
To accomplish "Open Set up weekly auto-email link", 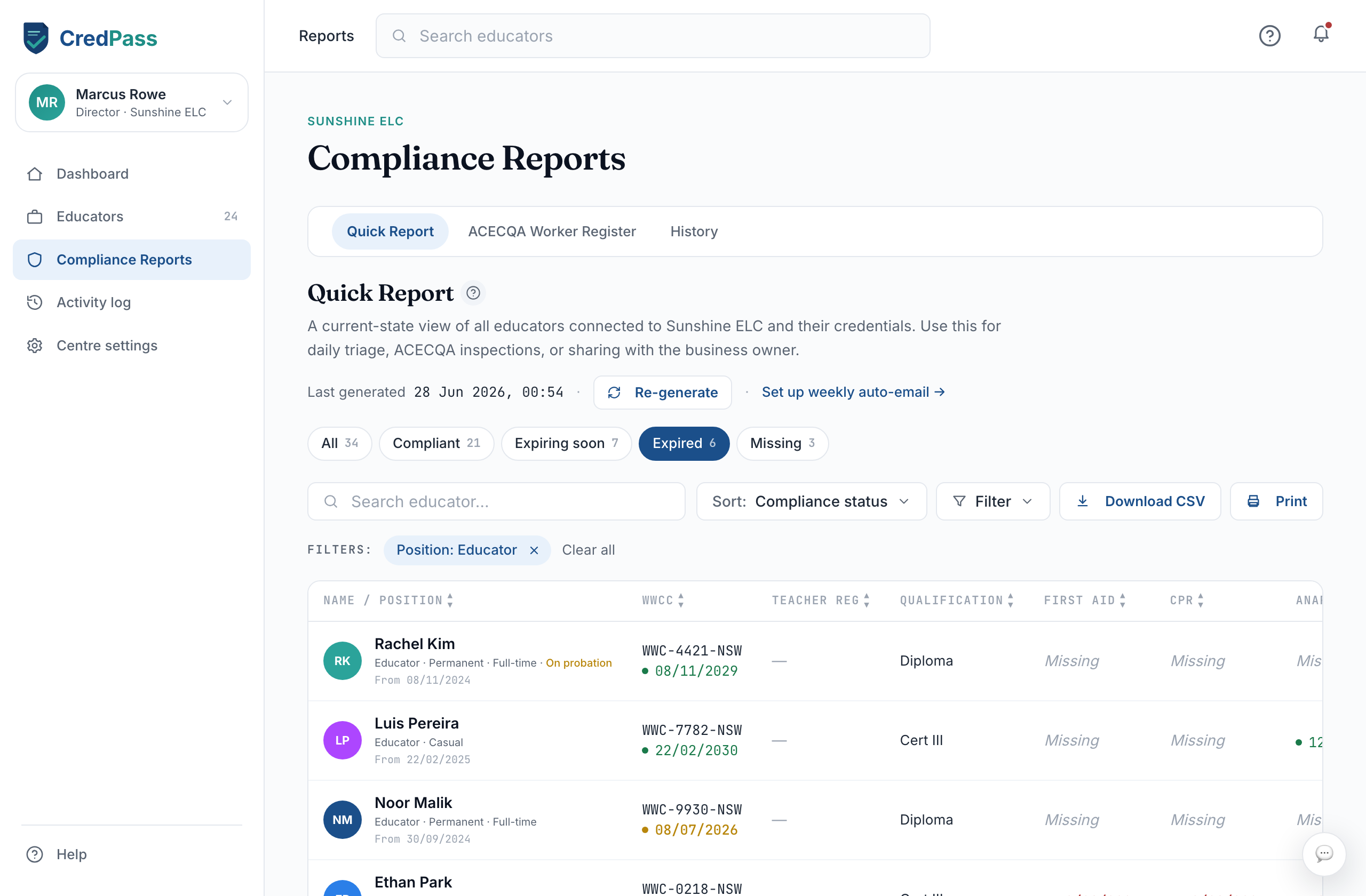I will point(853,392).
